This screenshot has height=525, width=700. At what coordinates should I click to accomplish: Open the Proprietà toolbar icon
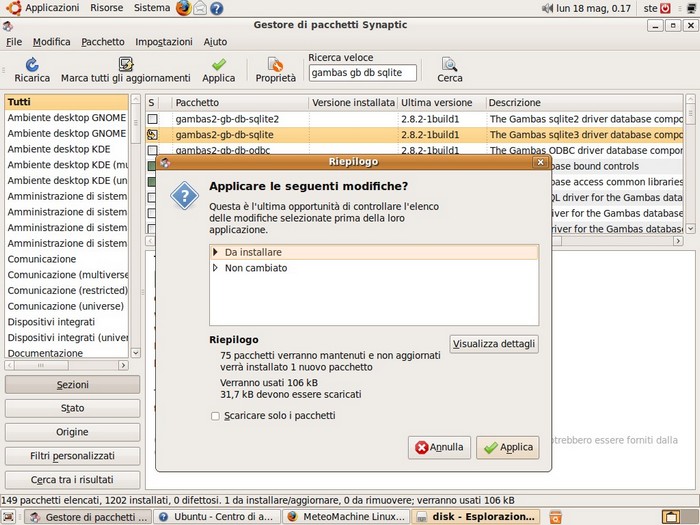click(275, 64)
